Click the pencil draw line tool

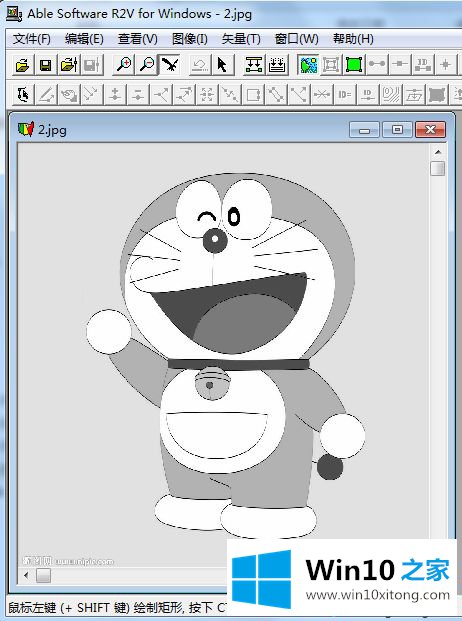(46, 95)
